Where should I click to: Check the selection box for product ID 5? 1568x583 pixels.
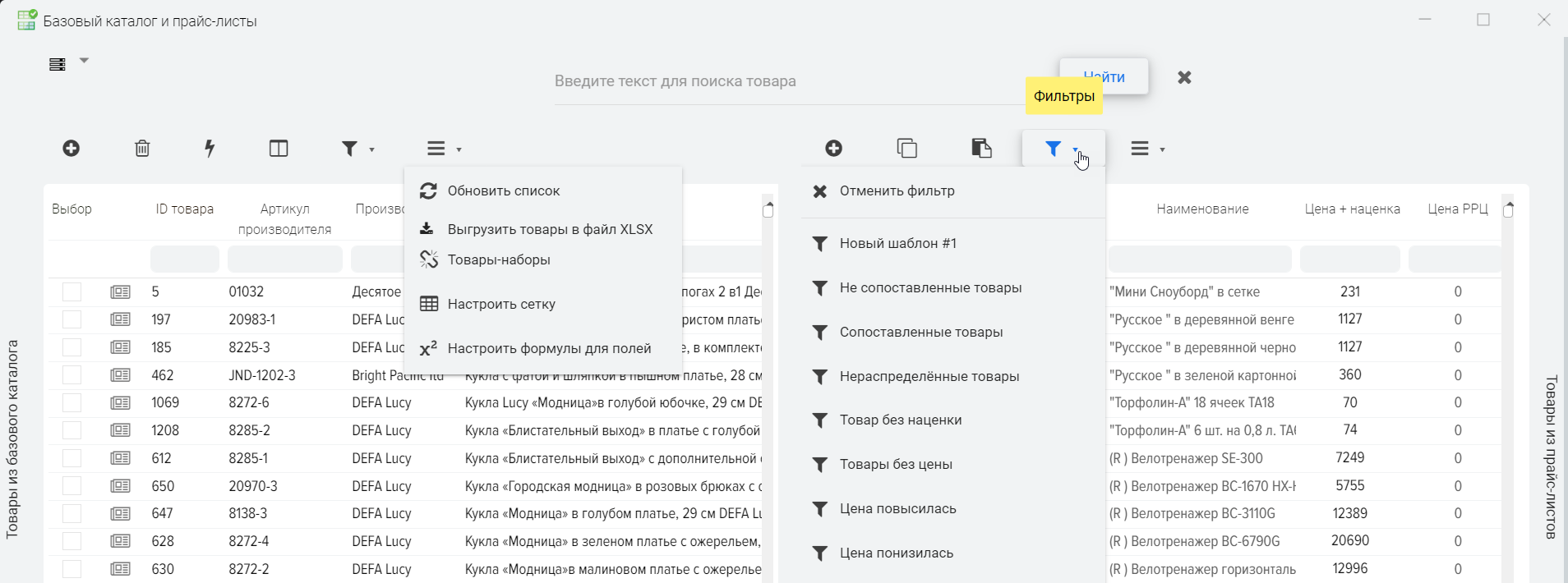72,292
